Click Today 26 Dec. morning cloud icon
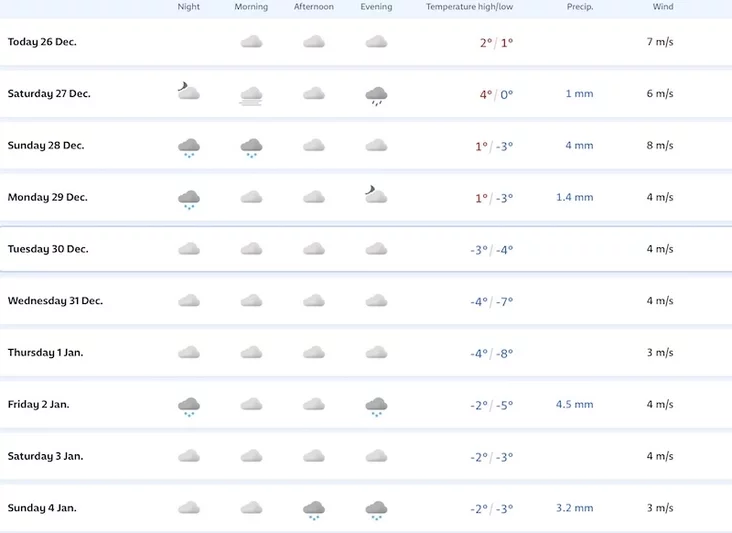 click(251, 42)
